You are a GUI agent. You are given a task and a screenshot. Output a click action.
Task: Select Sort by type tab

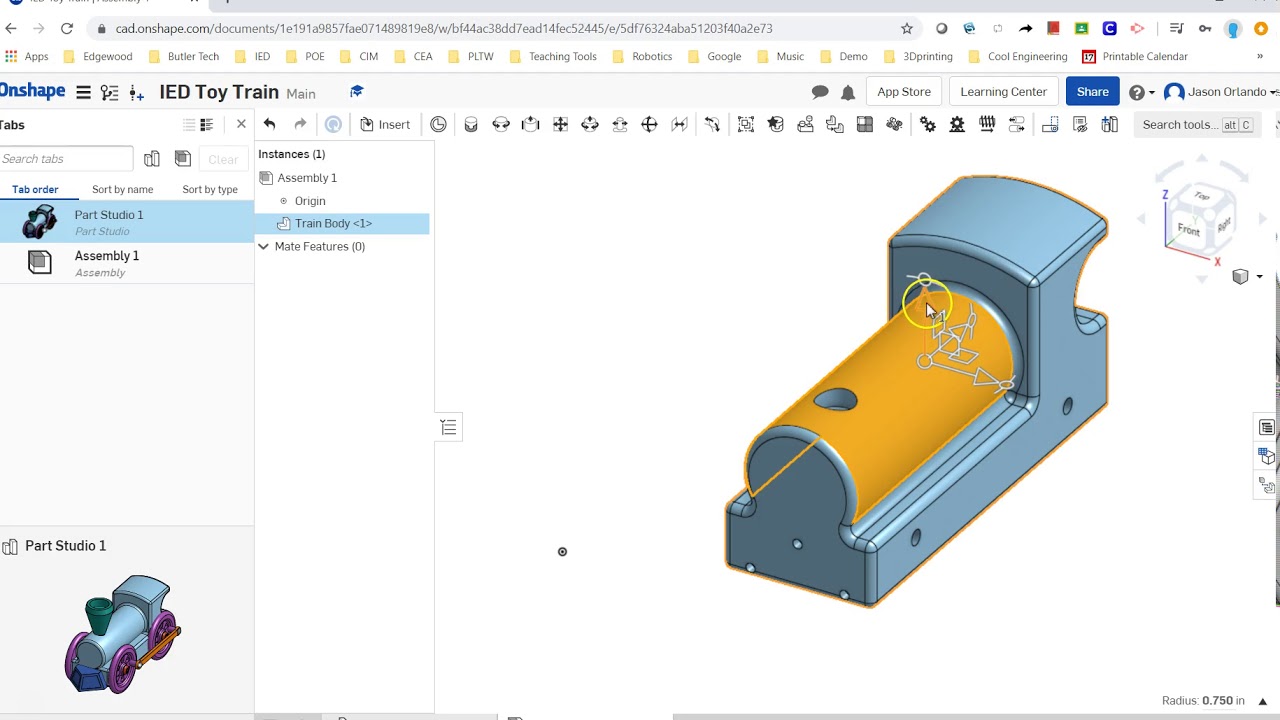210,189
